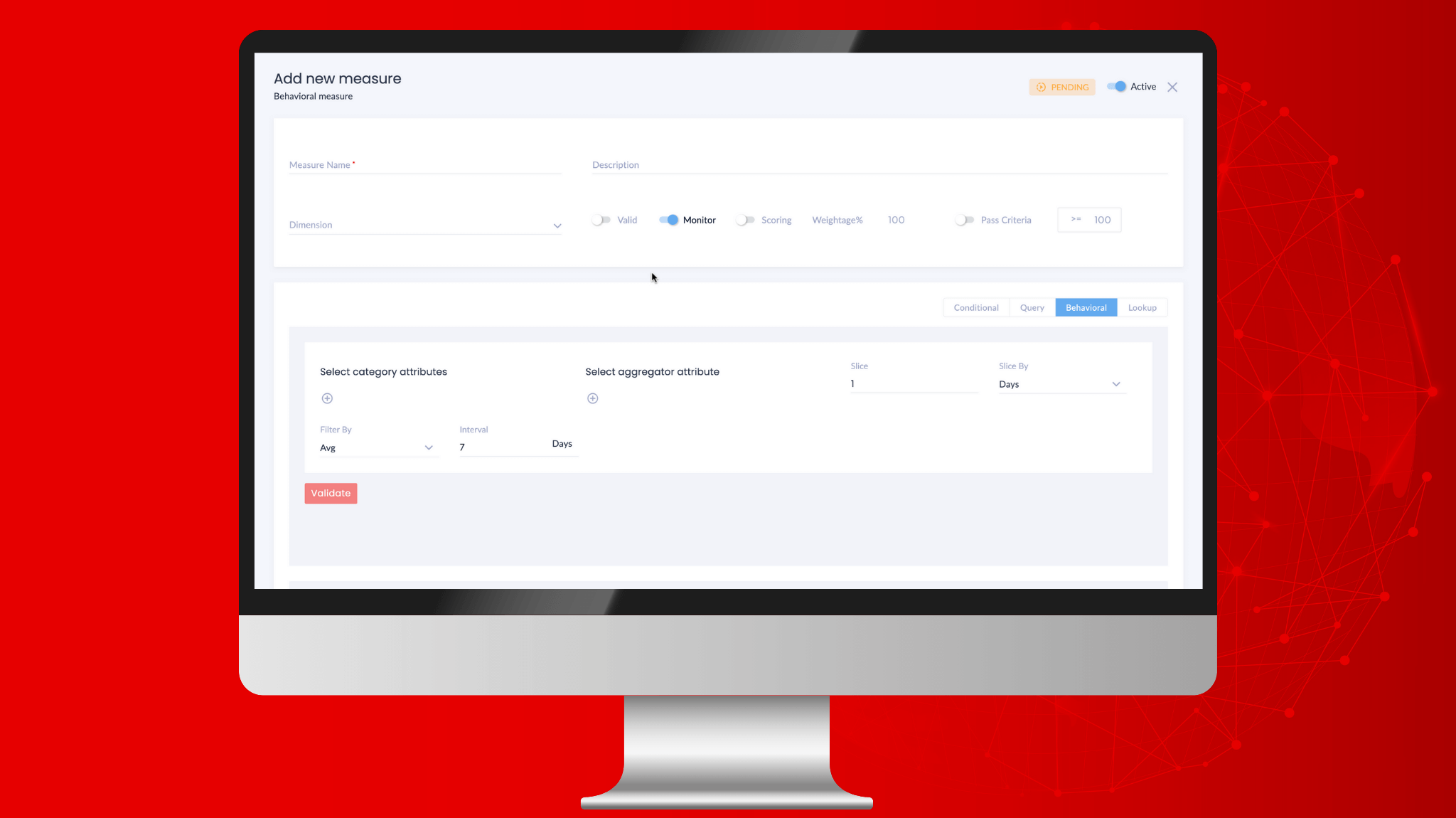Click the add category attribute icon
Viewport: 1456px width, 818px height.
coord(327,398)
